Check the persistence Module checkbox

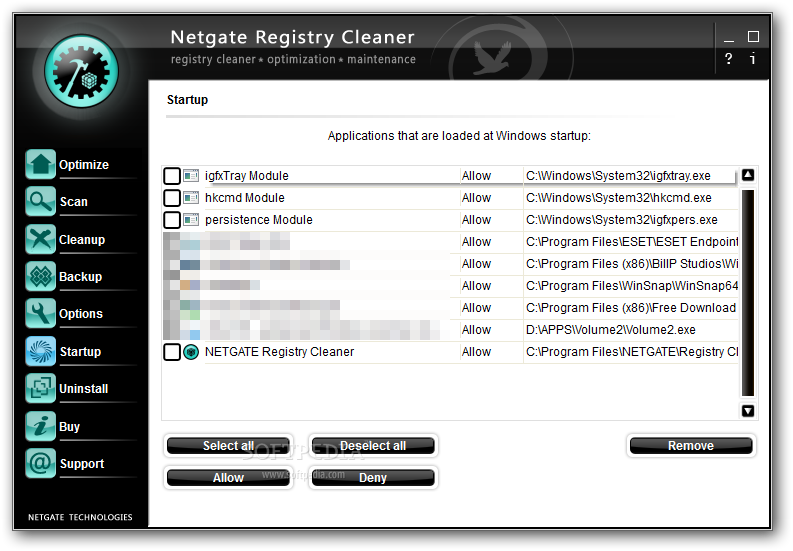click(172, 220)
